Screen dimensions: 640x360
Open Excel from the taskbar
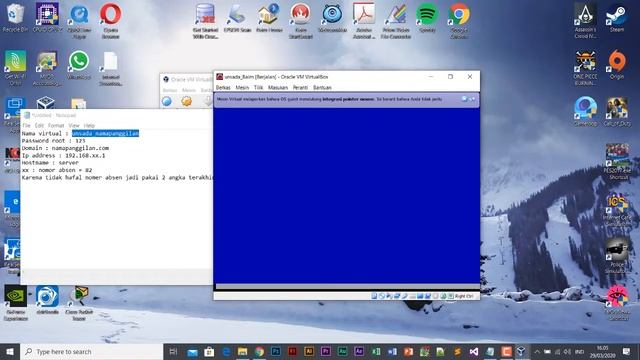pos(376,351)
